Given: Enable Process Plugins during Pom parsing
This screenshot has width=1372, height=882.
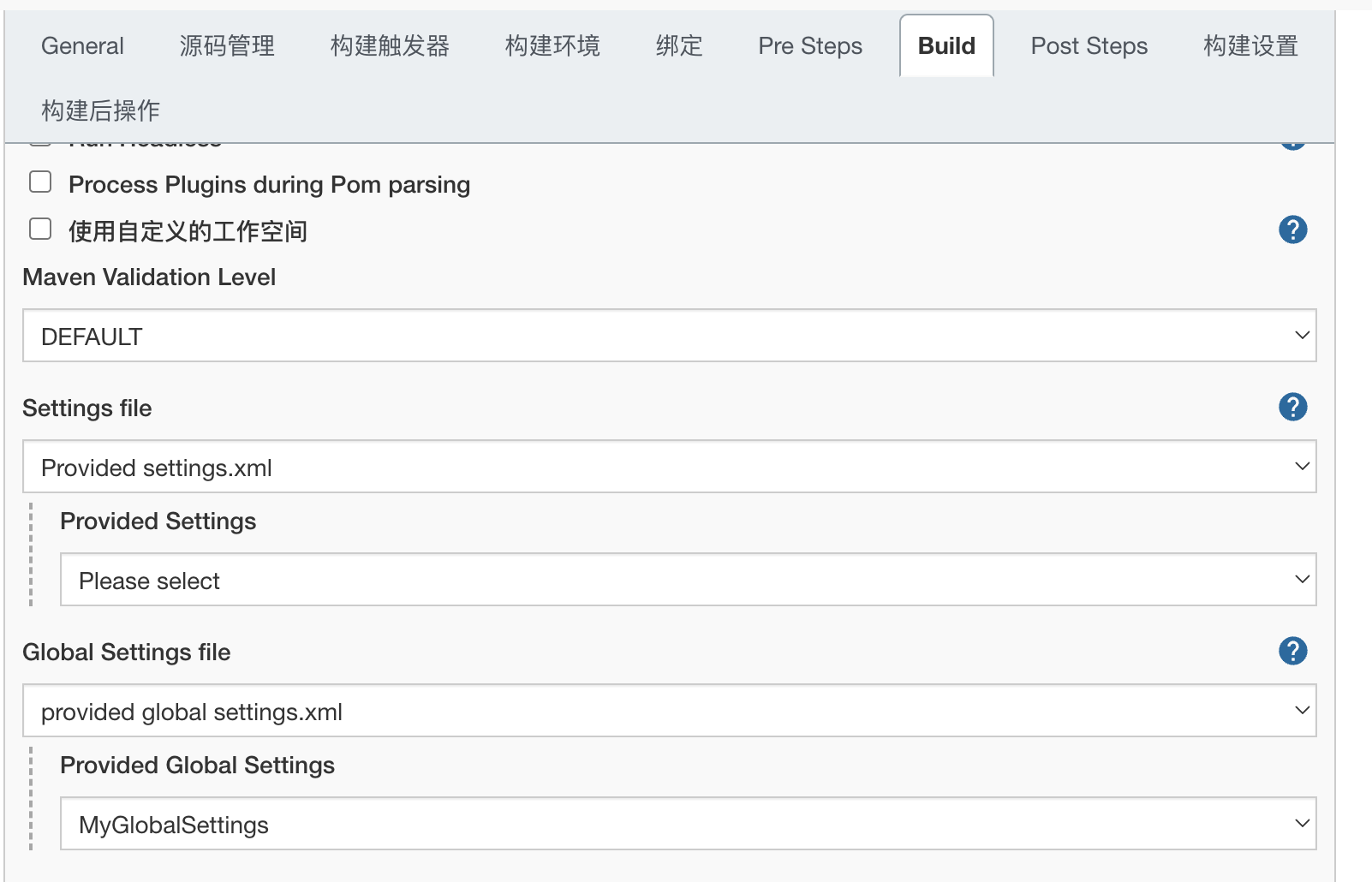Looking at the screenshot, I should [40, 182].
